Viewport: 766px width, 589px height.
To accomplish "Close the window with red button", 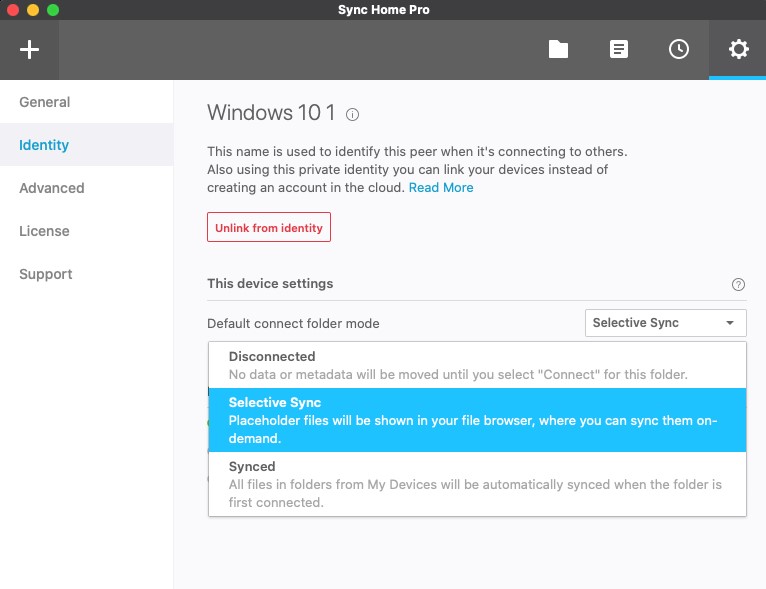I will pyautogui.click(x=12, y=10).
